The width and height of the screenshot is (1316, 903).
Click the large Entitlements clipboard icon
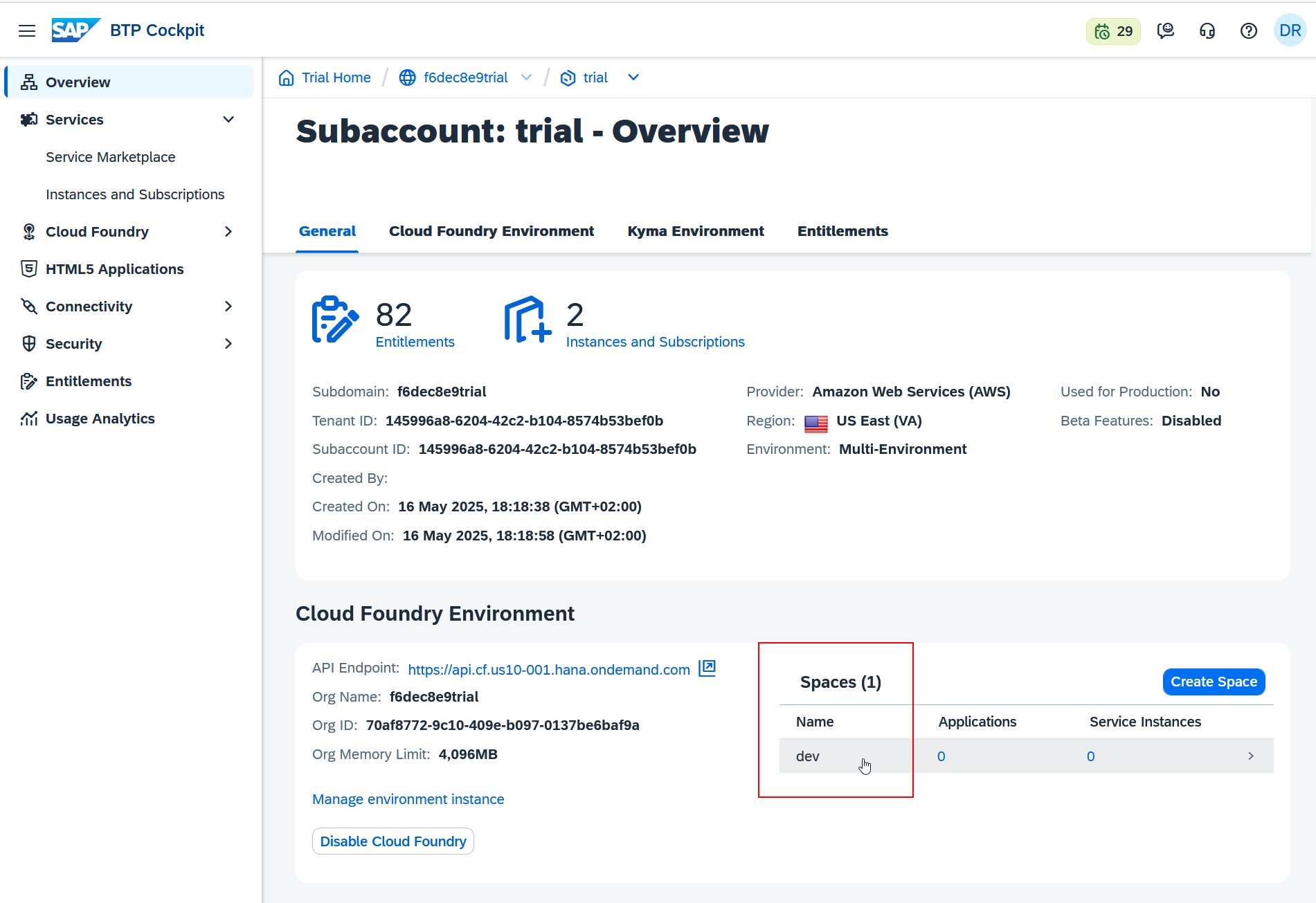point(335,319)
